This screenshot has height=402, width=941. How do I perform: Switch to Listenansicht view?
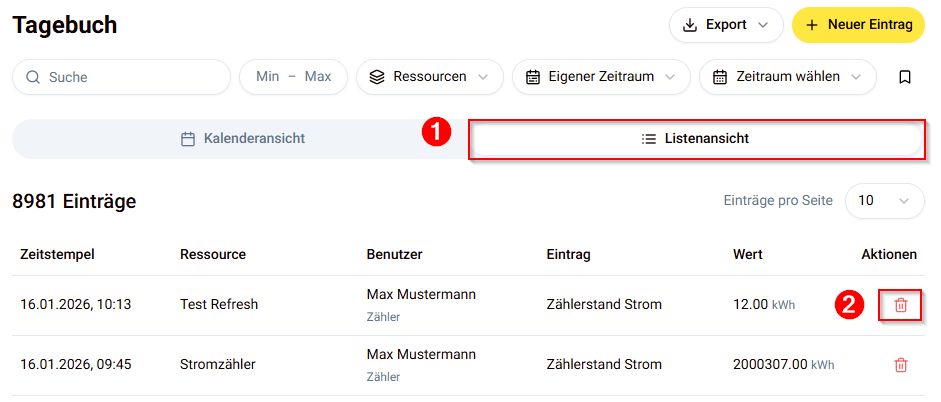695,139
